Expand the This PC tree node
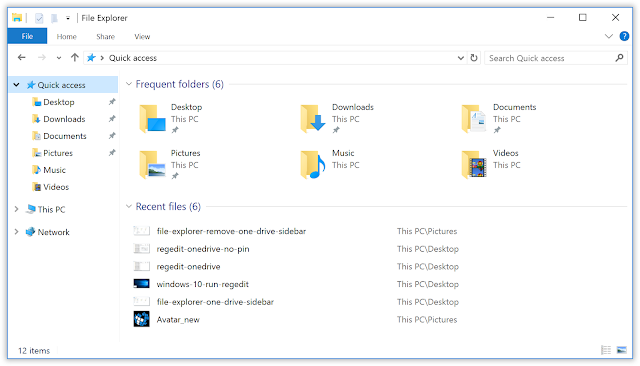640x366 pixels. [16, 209]
